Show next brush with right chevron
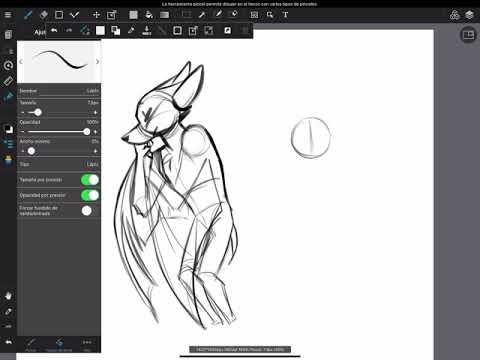The image size is (480, 360). click(x=97, y=62)
